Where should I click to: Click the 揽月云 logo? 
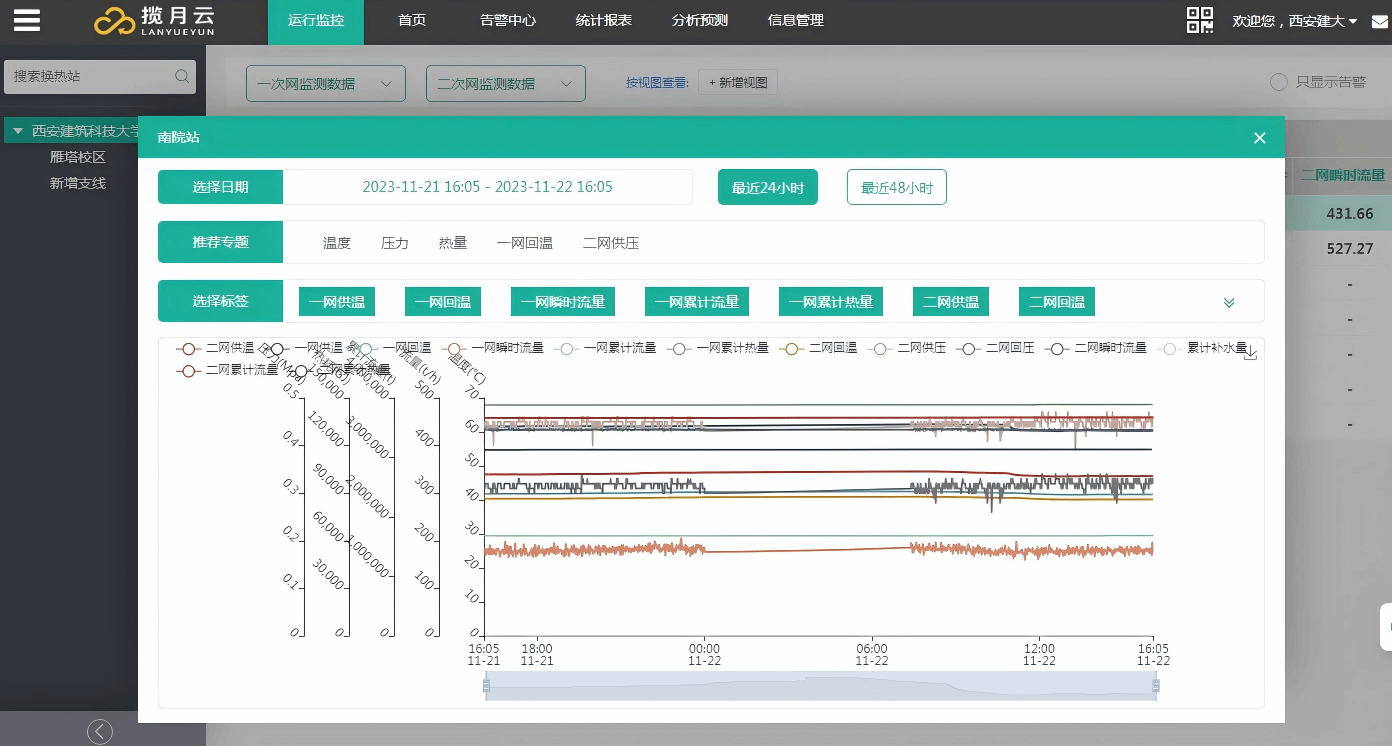click(155, 21)
